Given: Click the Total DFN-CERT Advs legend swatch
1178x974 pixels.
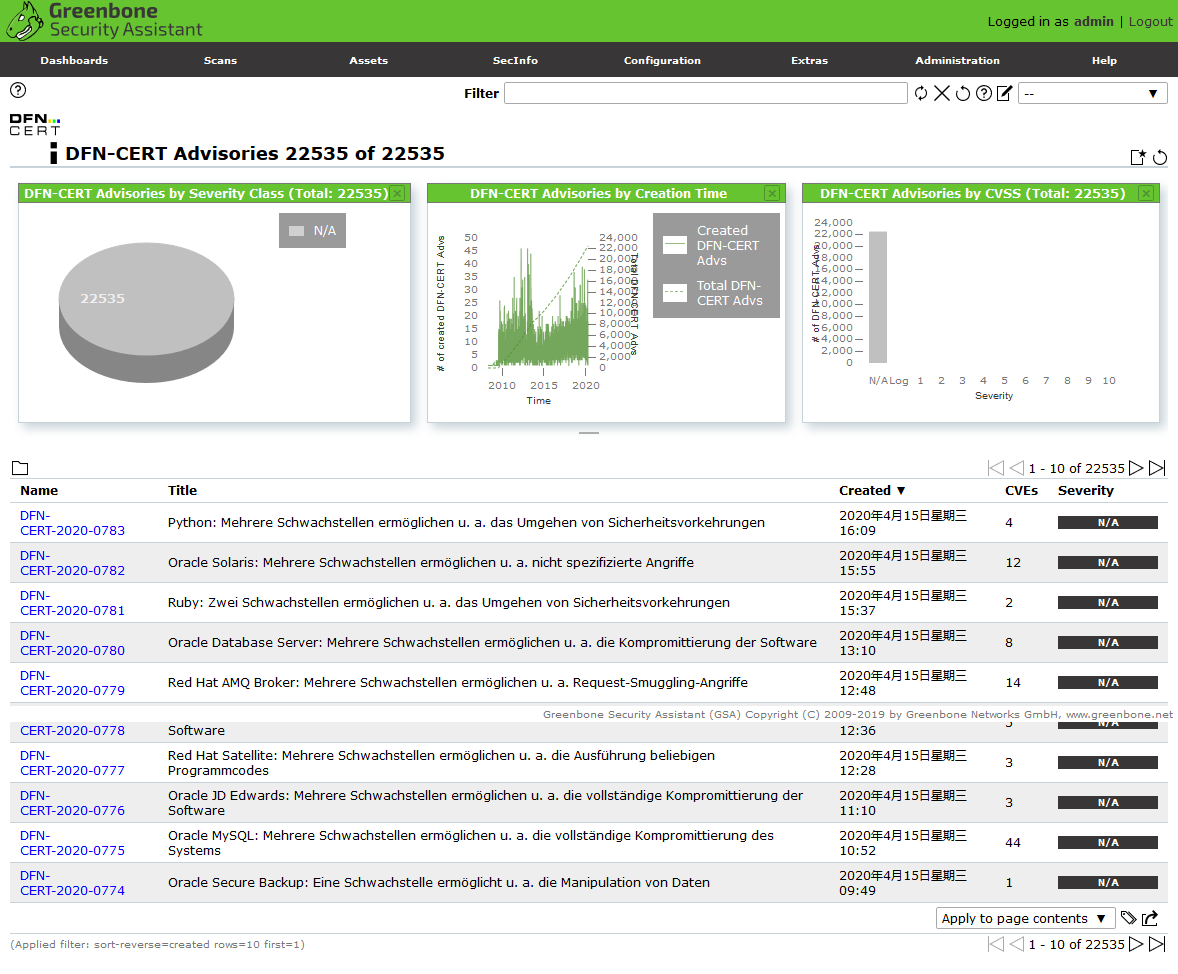Looking at the screenshot, I should click(675, 292).
